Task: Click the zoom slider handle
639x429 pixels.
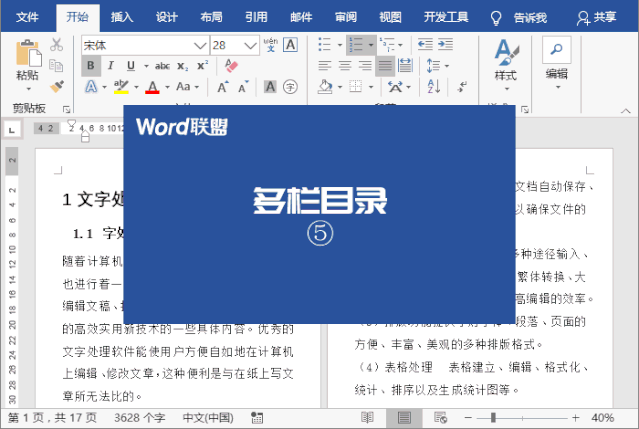Action: point(494,418)
